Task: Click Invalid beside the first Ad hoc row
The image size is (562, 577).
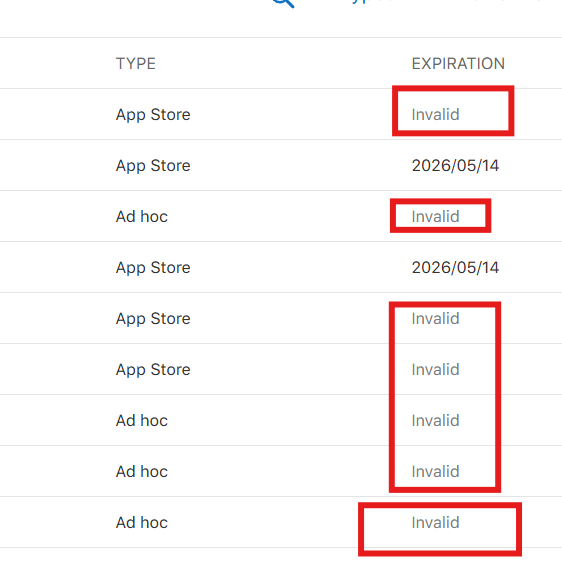Action: click(435, 216)
